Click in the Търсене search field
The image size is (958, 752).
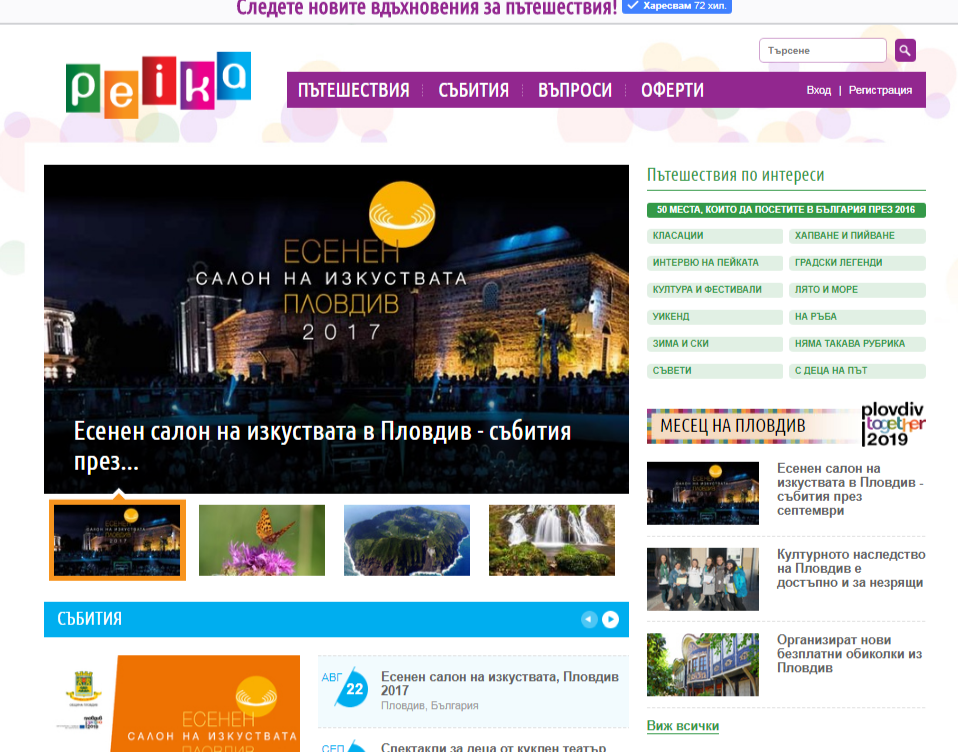click(x=823, y=51)
